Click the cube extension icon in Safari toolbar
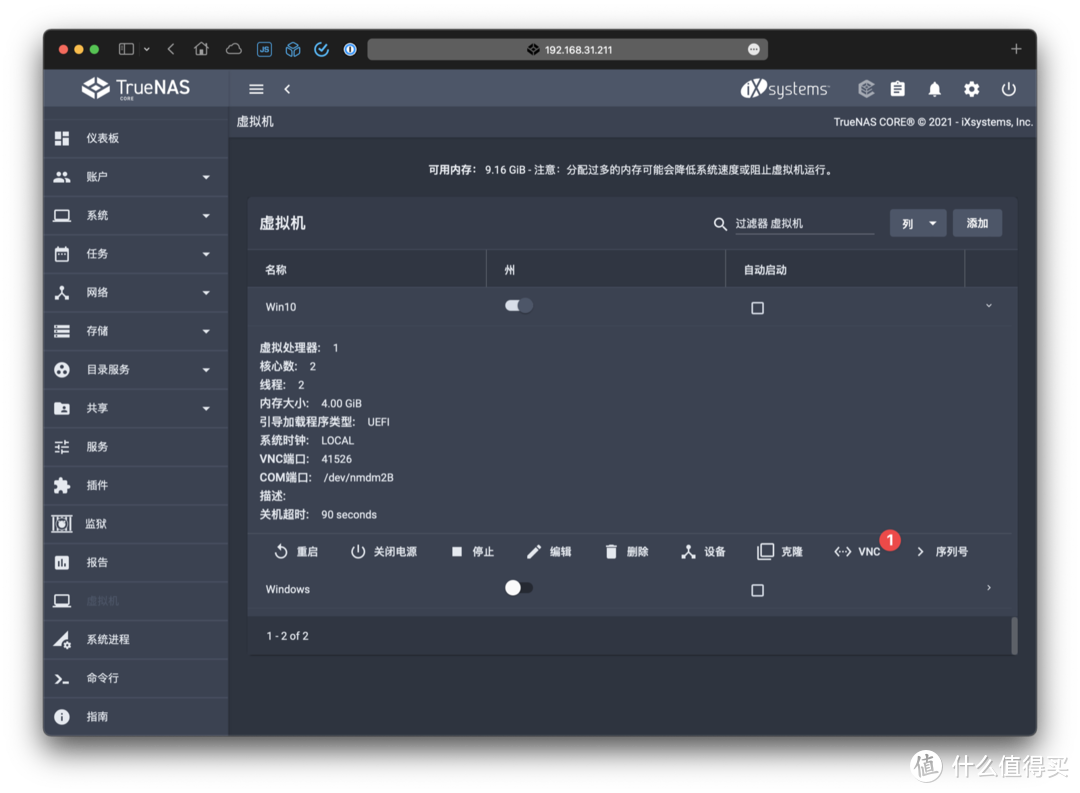Image resolution: width=1080 pixels, height=793 pixels. coord(293,49)
